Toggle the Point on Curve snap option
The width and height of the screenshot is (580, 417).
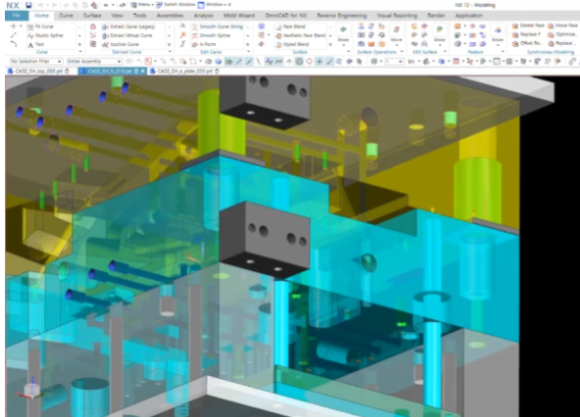[x=329, y=61]
